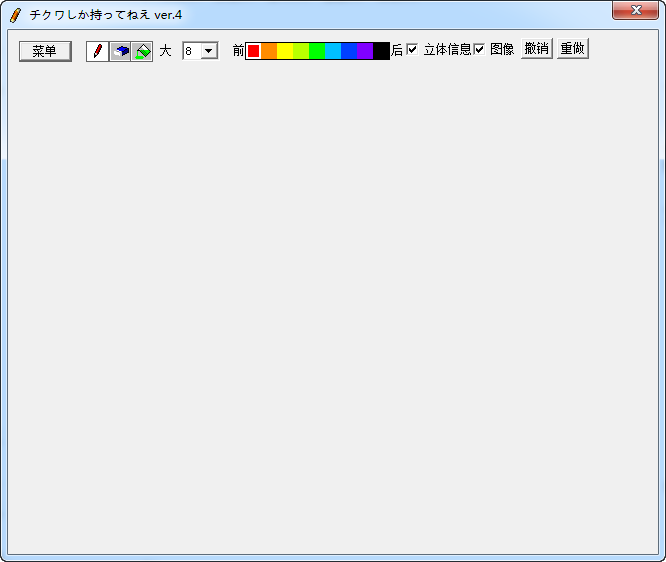Toggle the 图像 checkbox
This screenshot has height=562, width=666.
click(479, 49)
